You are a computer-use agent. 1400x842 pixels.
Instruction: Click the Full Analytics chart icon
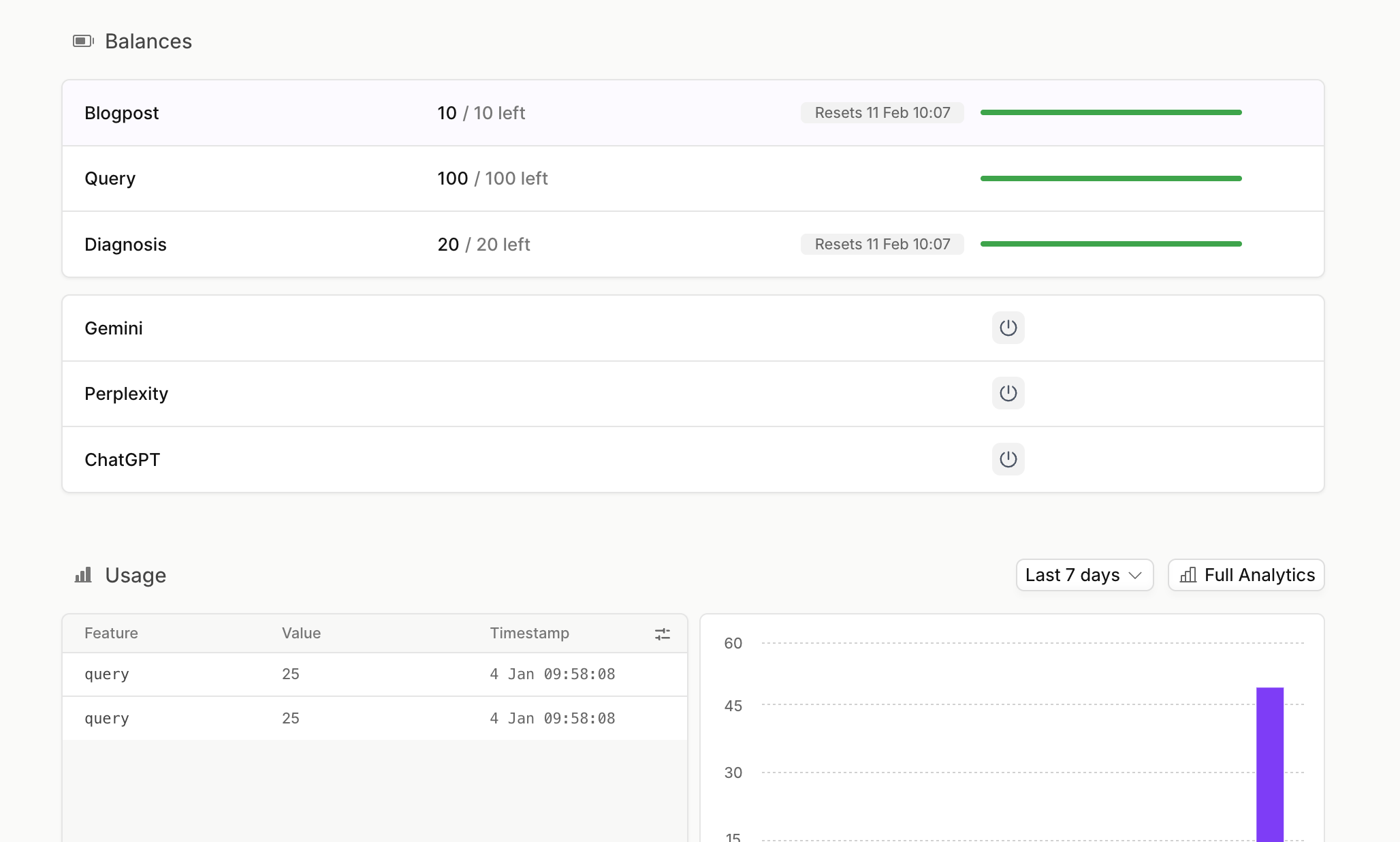point(1188,575)
